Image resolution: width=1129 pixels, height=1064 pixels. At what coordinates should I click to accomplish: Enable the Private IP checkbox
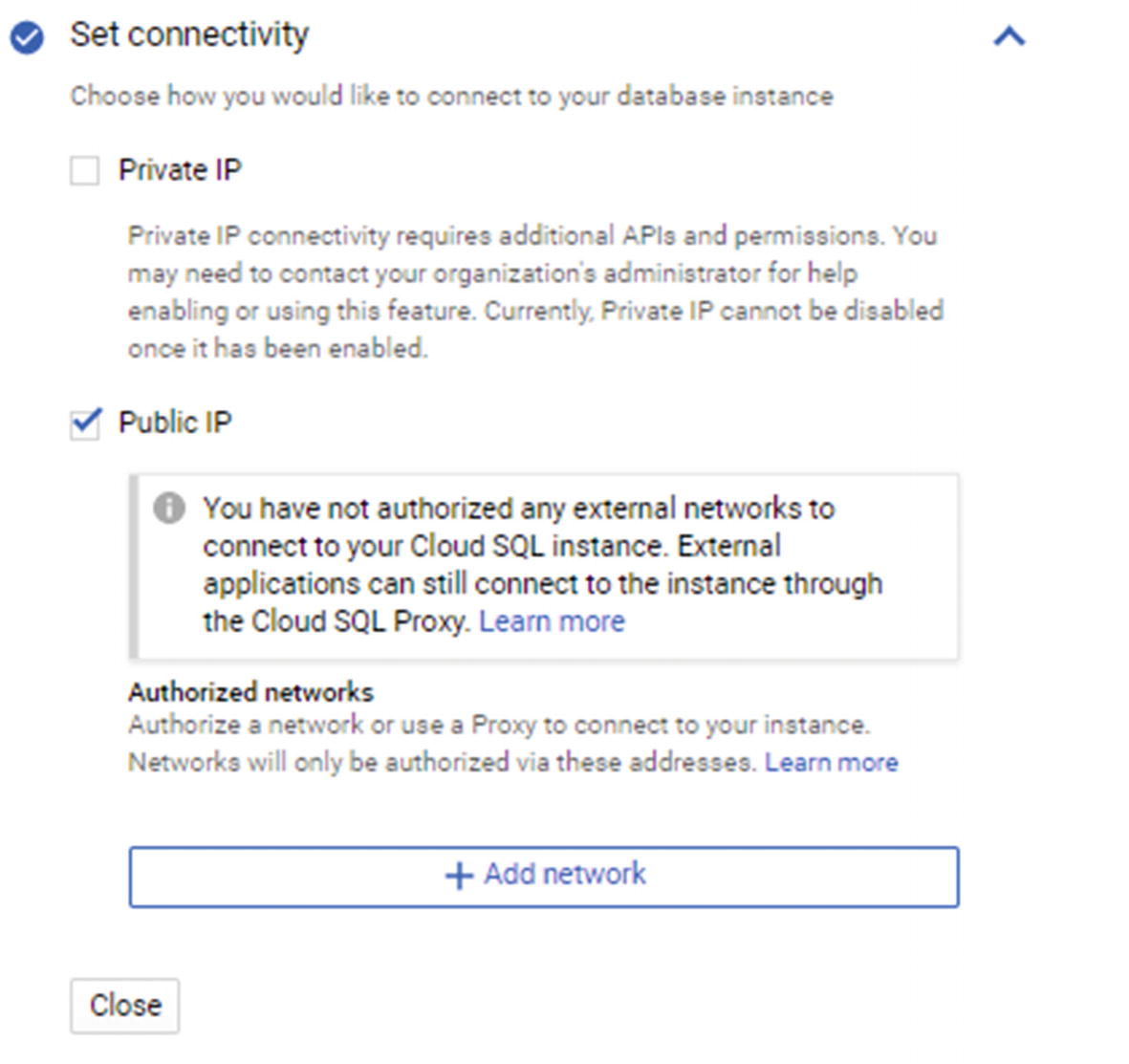coord(85,171)
